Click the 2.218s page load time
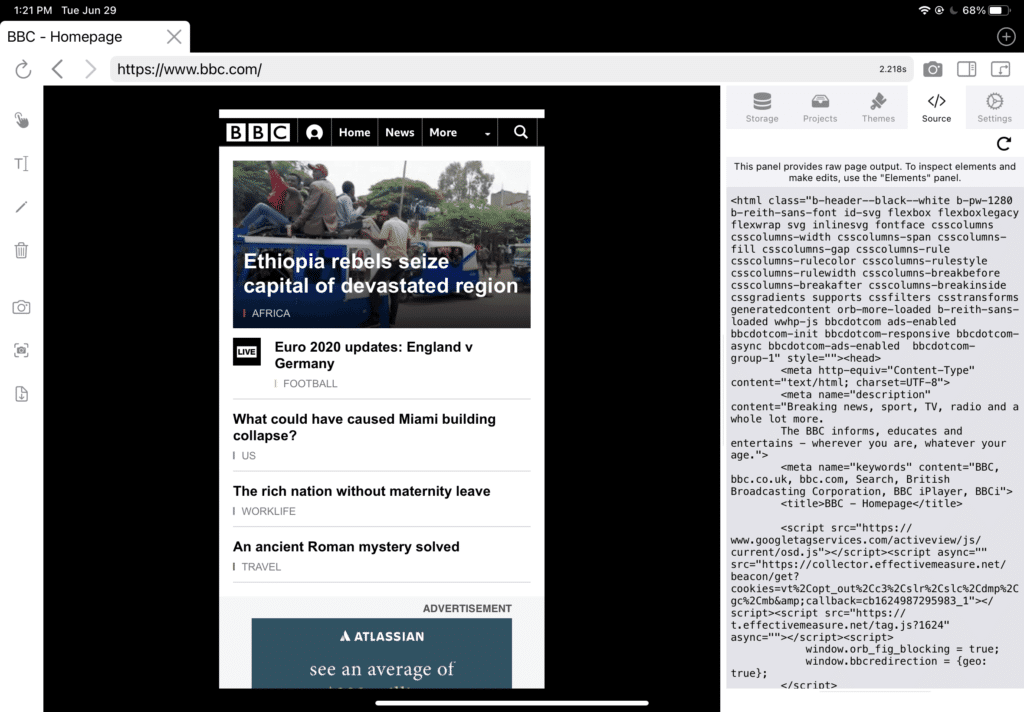The image size is (1024, 712). [x=893, y=69]
